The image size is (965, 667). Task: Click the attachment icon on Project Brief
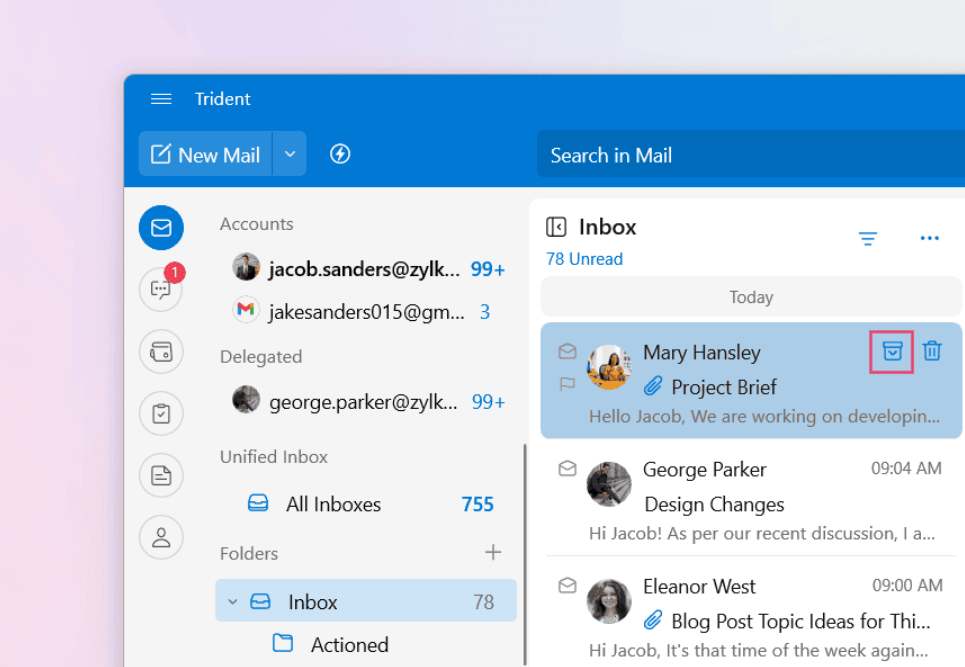click(x=653, y=386)
